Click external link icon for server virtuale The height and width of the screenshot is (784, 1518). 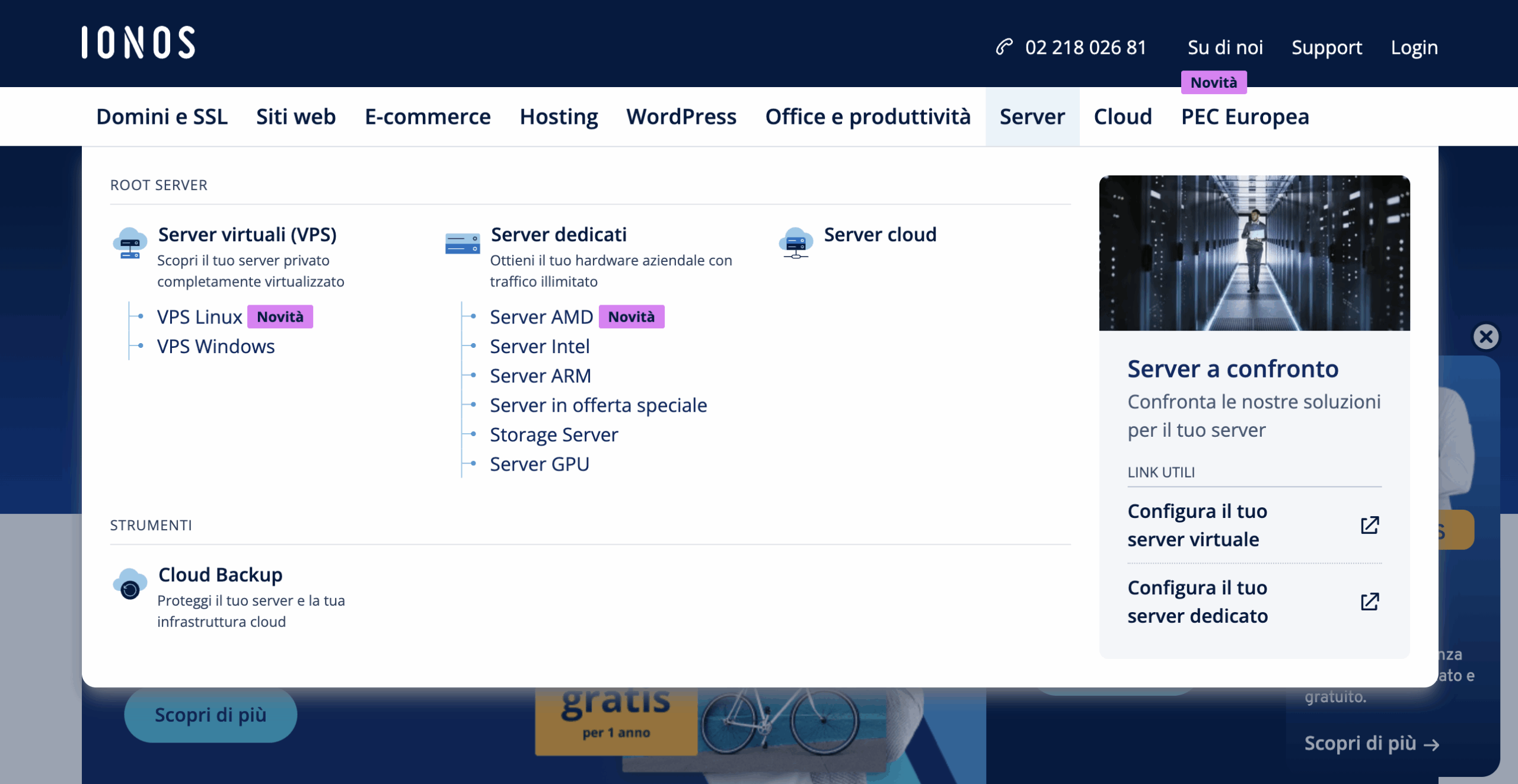point(1369,525)
